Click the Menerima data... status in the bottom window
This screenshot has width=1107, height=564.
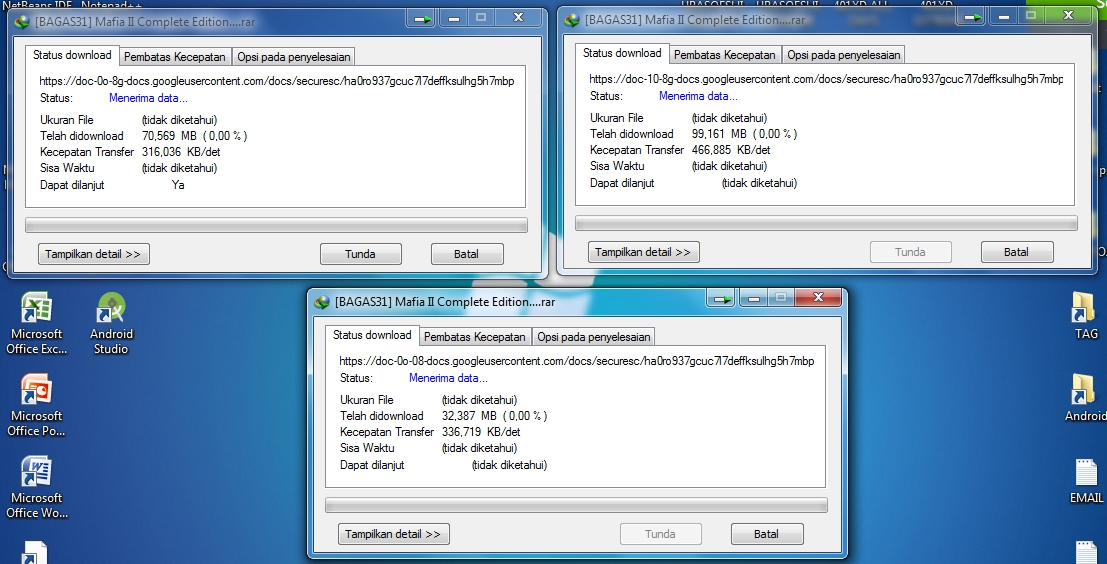[448, 378]
